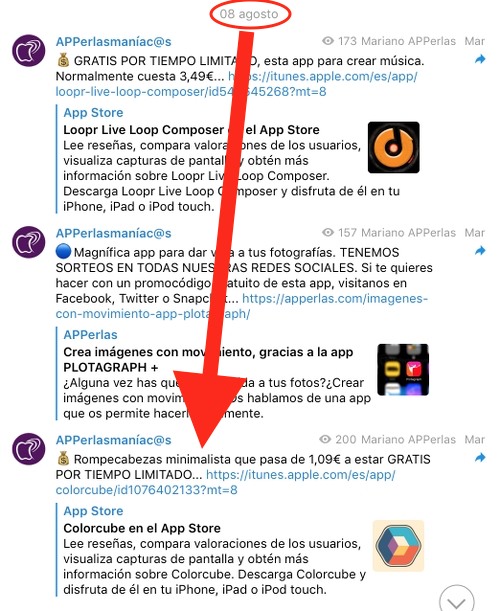Click the APPerlas preview source title
Viewport: 500px width, 611px height.
pyautogui.click(x=90, y=335)
